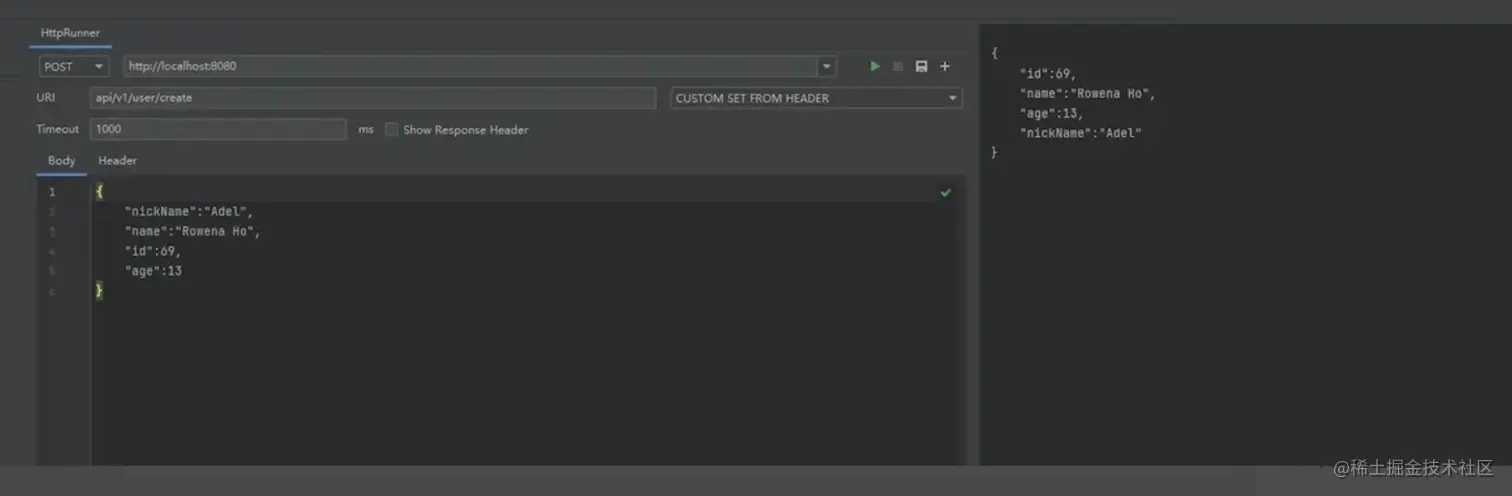The image size is (1512, 496).
Task: Select the HttpRunner tab
Action: pos(70,33)
